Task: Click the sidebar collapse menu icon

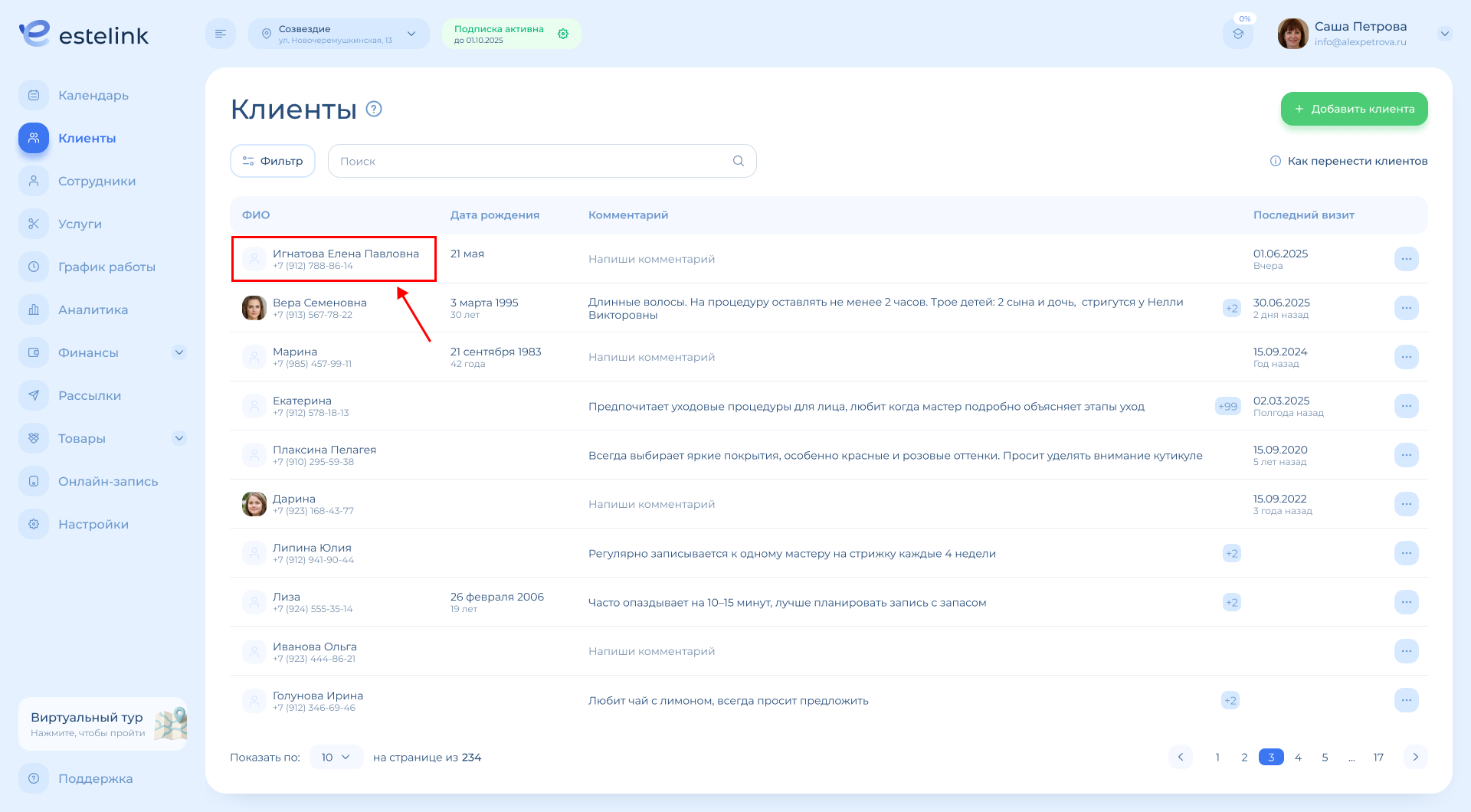Action: (x=221, y=34)
